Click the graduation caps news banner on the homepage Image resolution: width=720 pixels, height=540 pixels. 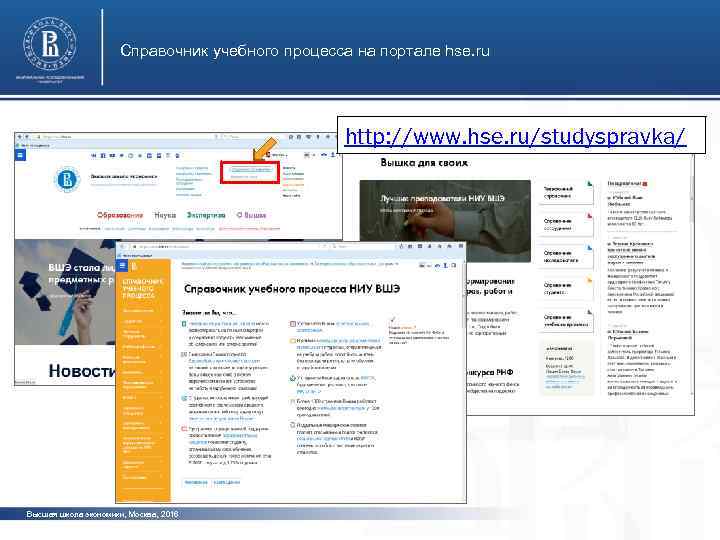click(65, 292)
